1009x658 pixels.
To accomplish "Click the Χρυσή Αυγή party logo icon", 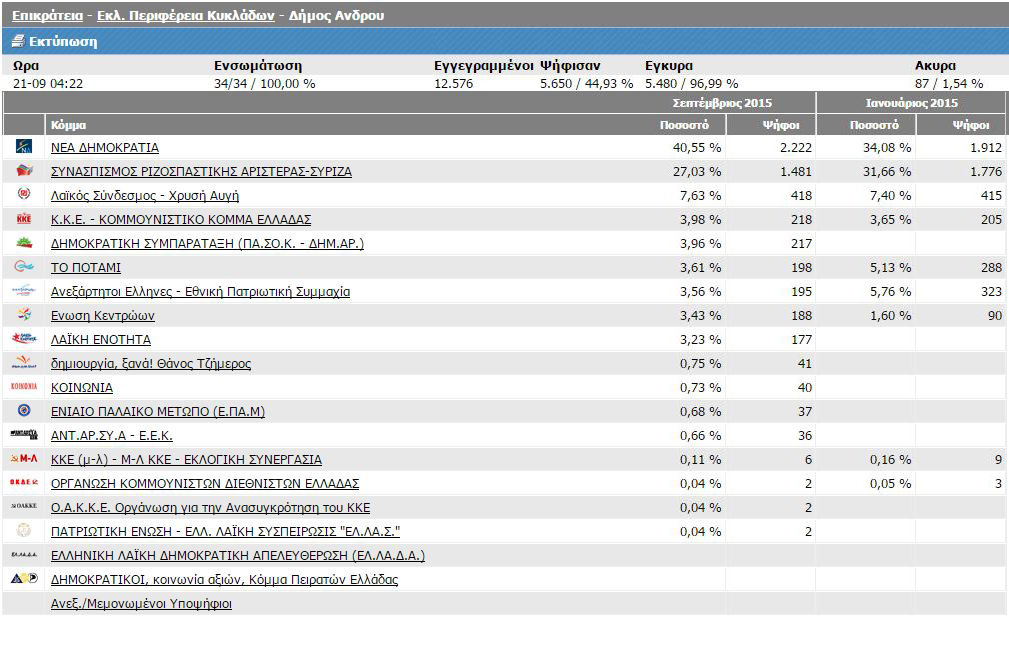I will (x=24, y=194).
